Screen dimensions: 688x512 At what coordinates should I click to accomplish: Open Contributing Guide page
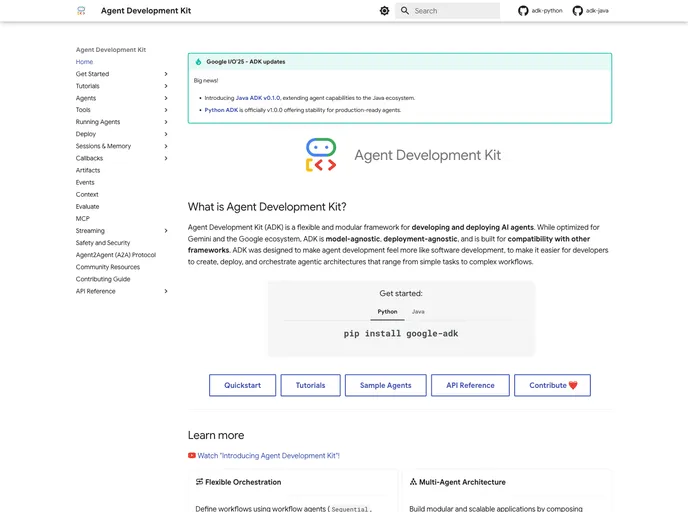pos(103,279)
